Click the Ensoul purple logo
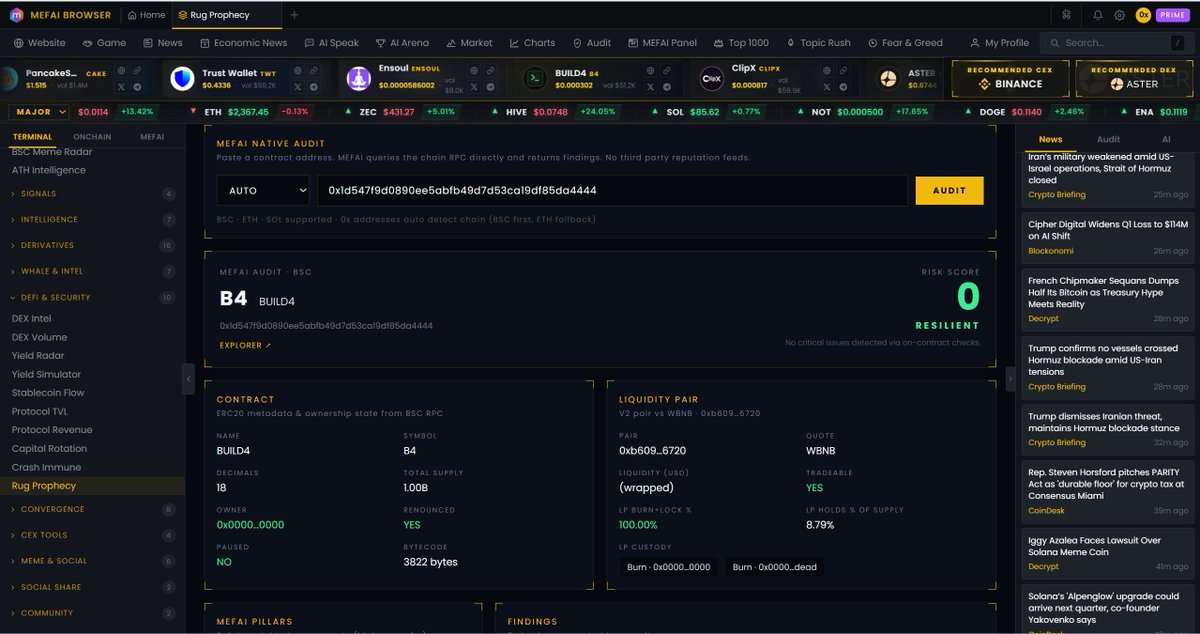 coord(358,79)
